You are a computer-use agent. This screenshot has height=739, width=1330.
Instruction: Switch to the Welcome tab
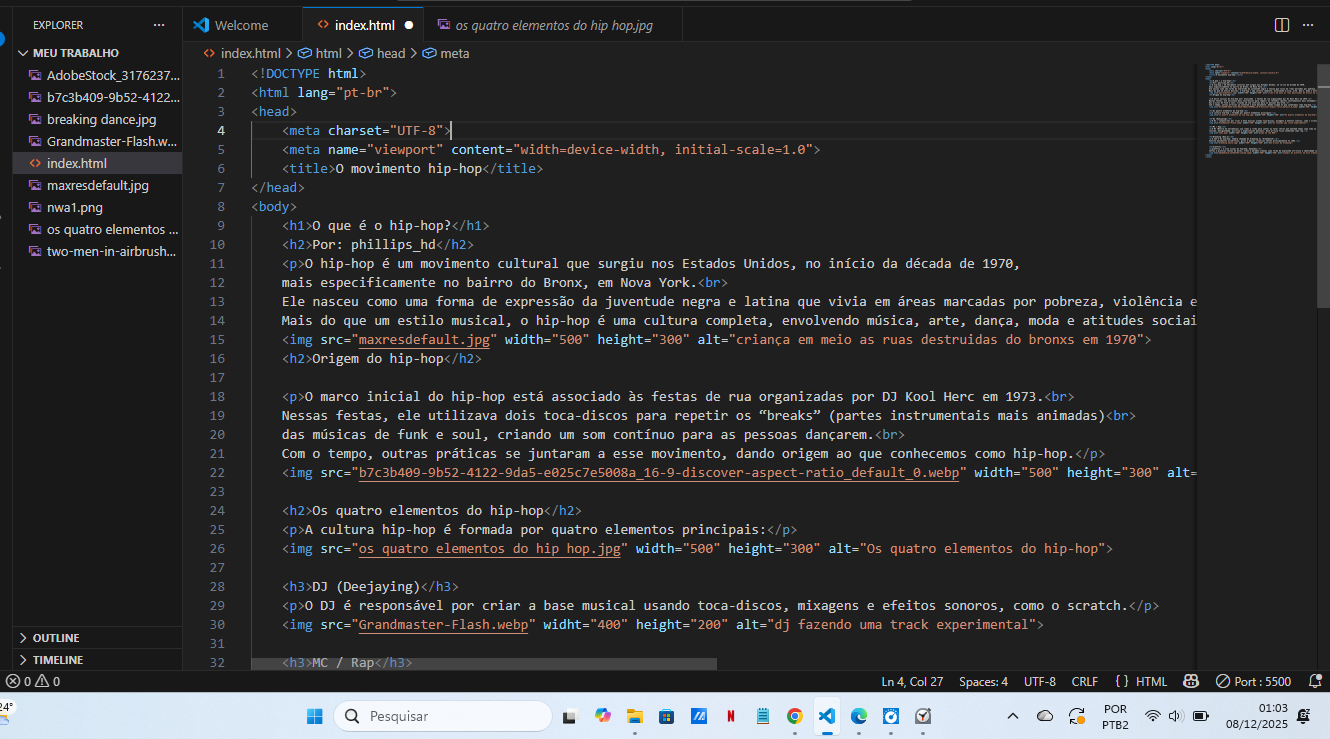[x=241, y=26]
